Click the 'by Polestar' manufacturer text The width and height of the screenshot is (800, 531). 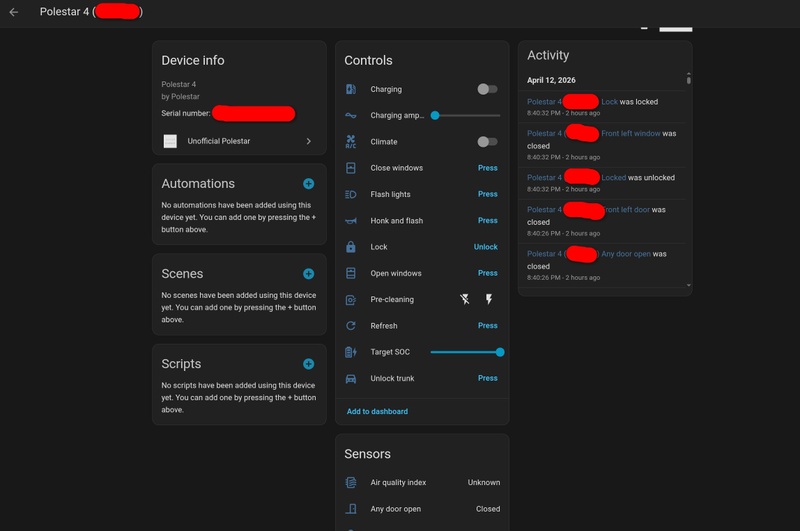pos(180,96)
